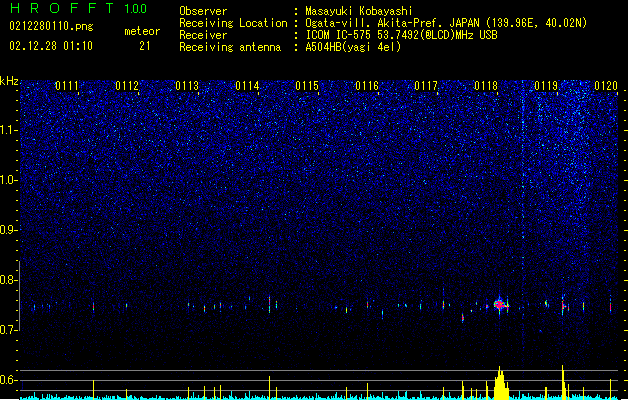The width and height of the screenshot is (629, 400).
Task: Select the filename 0212280110.png
Action: pyautogui.click(x=51, y=26)
